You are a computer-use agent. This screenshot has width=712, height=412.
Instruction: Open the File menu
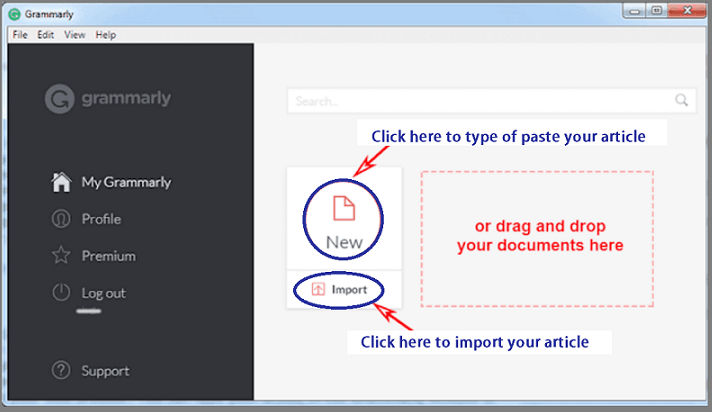pyautogui.click(x=20, y=35)
